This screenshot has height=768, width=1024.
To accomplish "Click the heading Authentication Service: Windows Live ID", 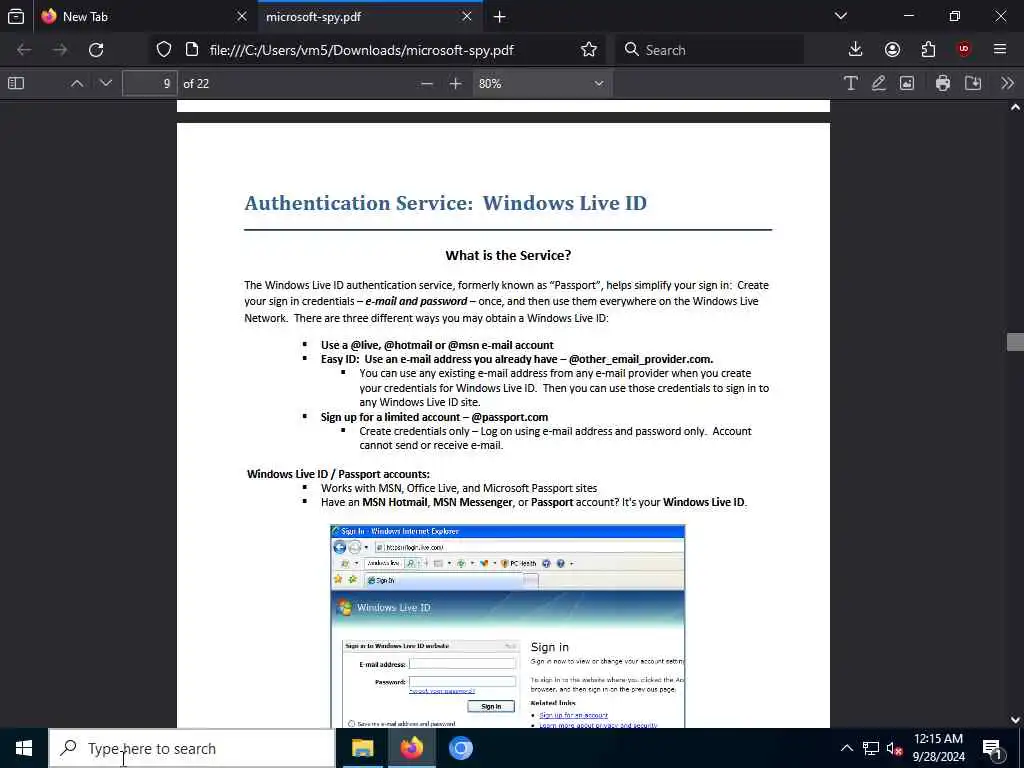I will (x=445, y=203).
